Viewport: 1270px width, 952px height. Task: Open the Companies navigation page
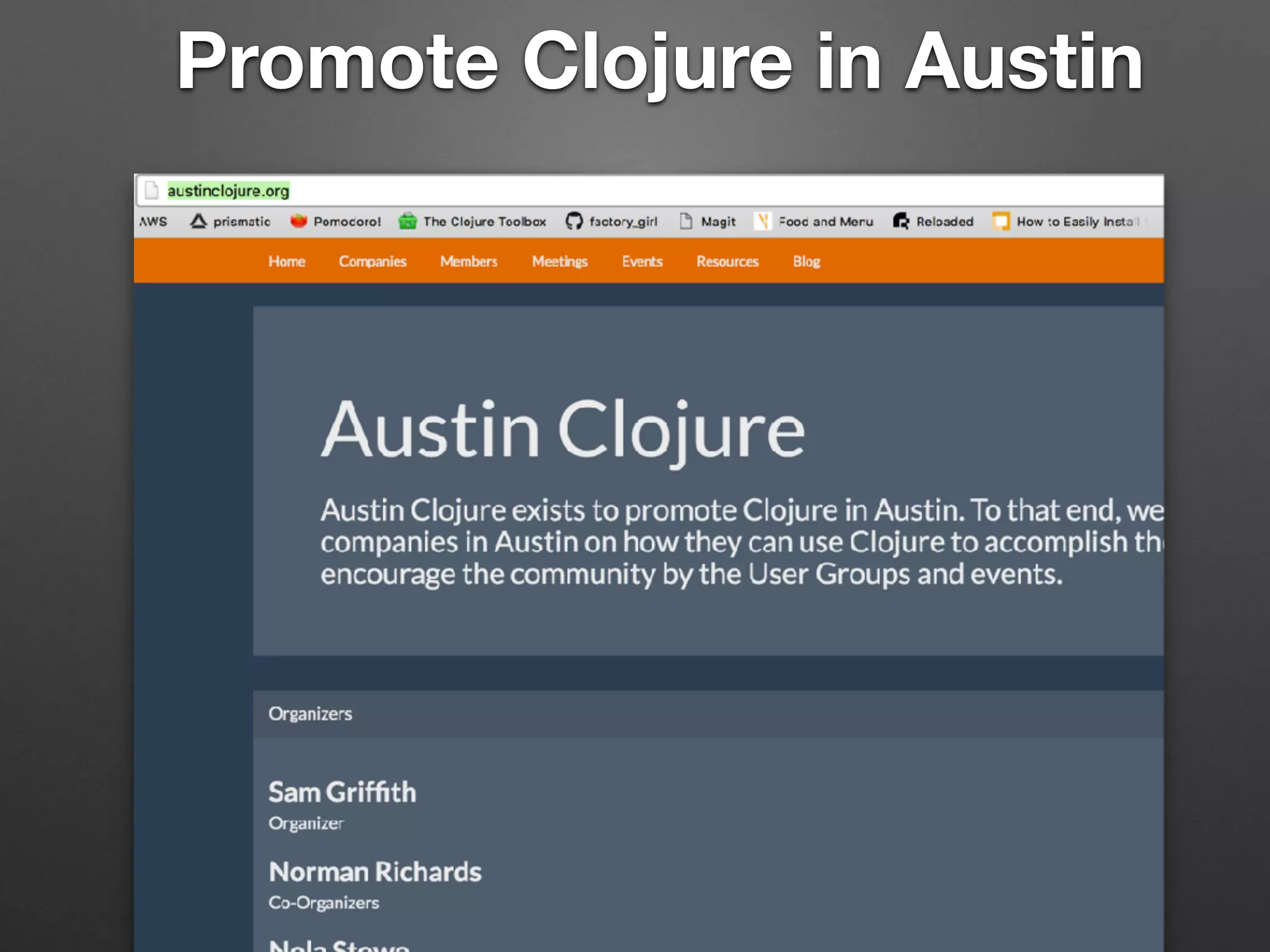point(372,262)
